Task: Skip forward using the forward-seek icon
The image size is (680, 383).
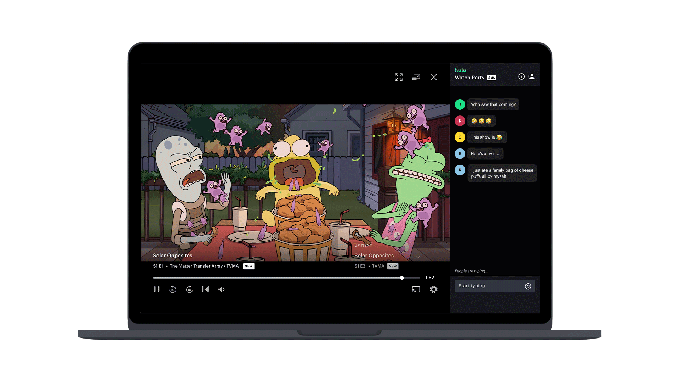Action: (x=189, y=289)
